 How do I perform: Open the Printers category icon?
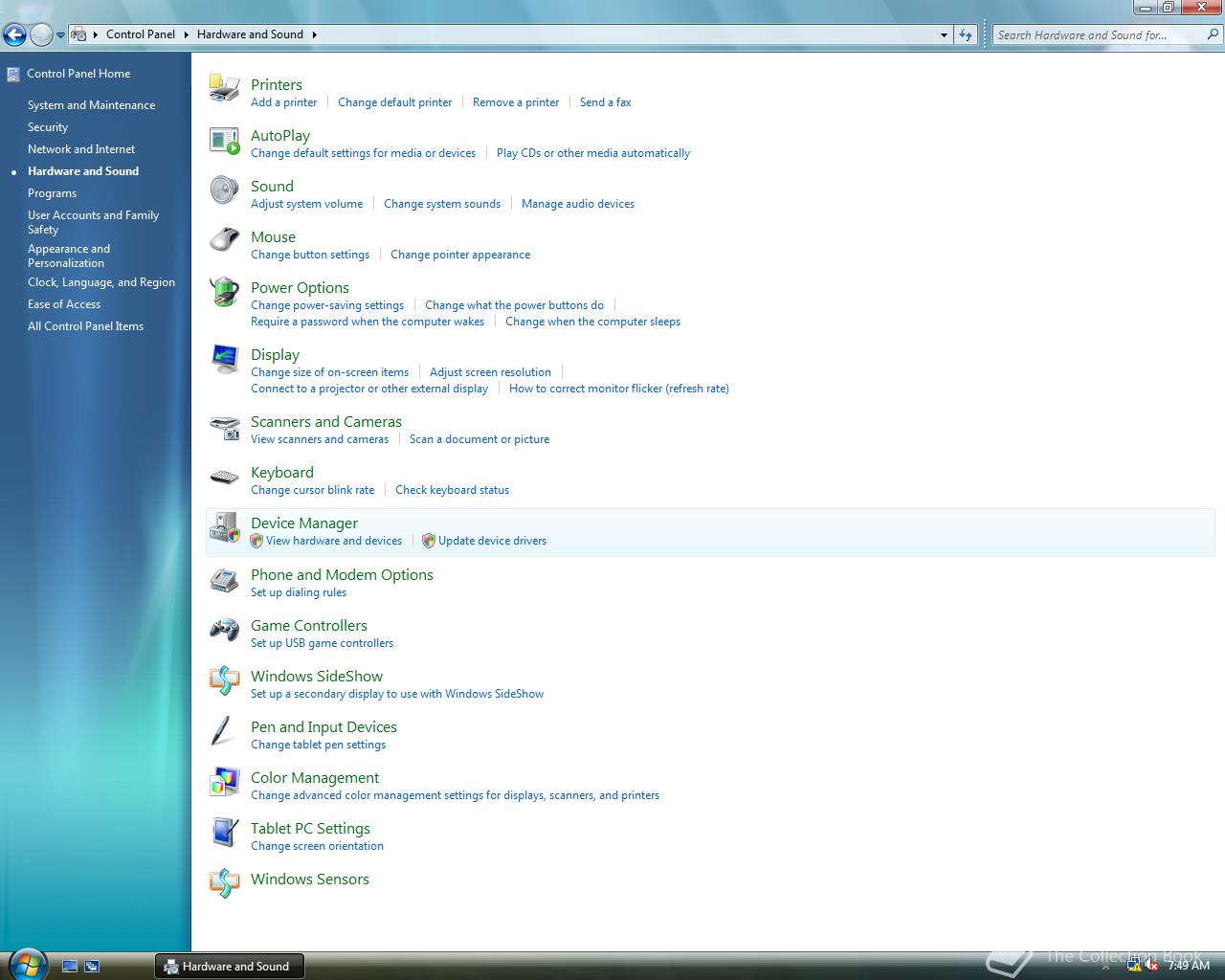(224, 88)
